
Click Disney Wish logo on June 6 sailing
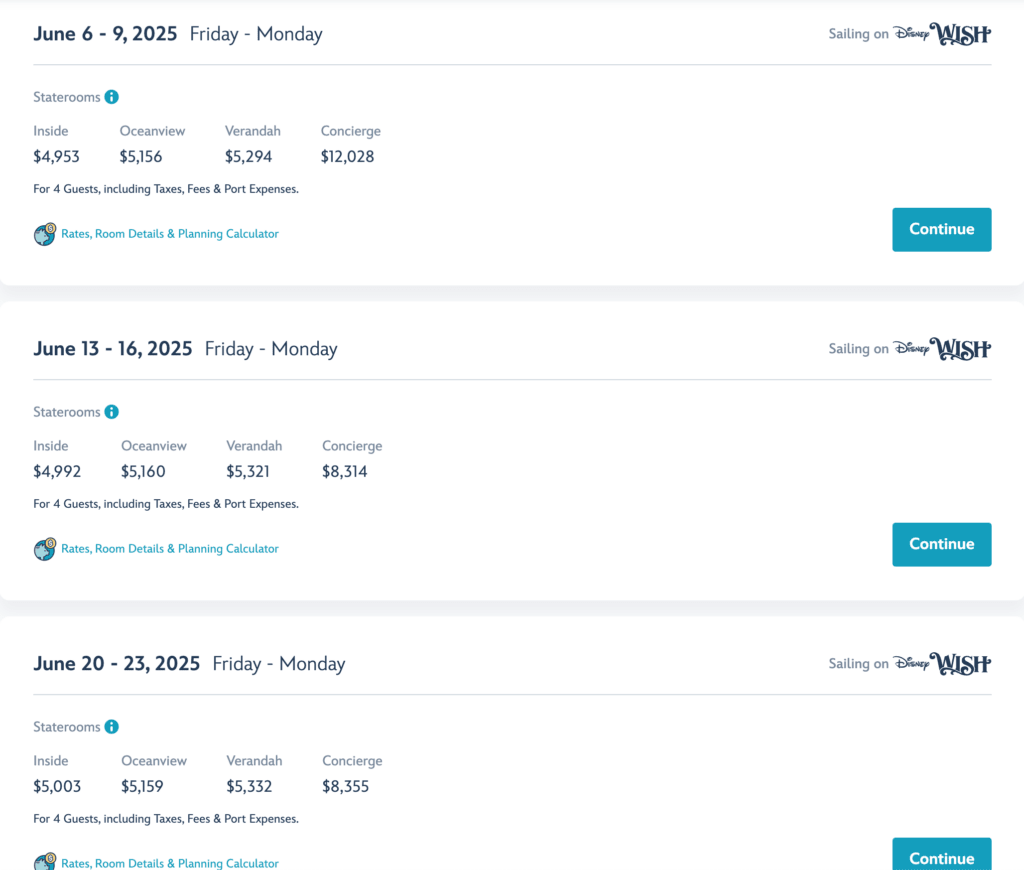[942, 34]
